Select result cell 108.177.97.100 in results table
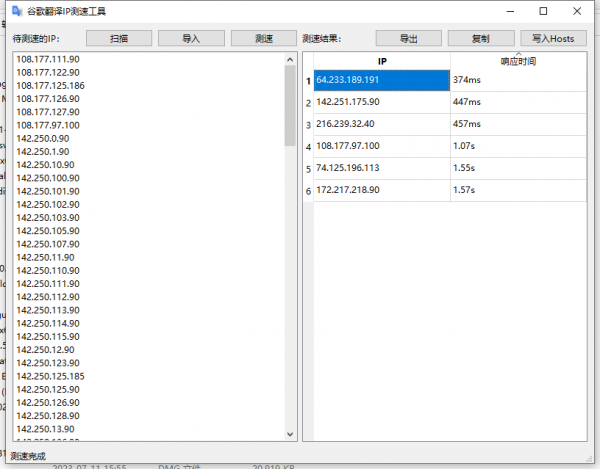Image resolution: width=600 pixels, height=469 pixels. [x=382, y=146]
